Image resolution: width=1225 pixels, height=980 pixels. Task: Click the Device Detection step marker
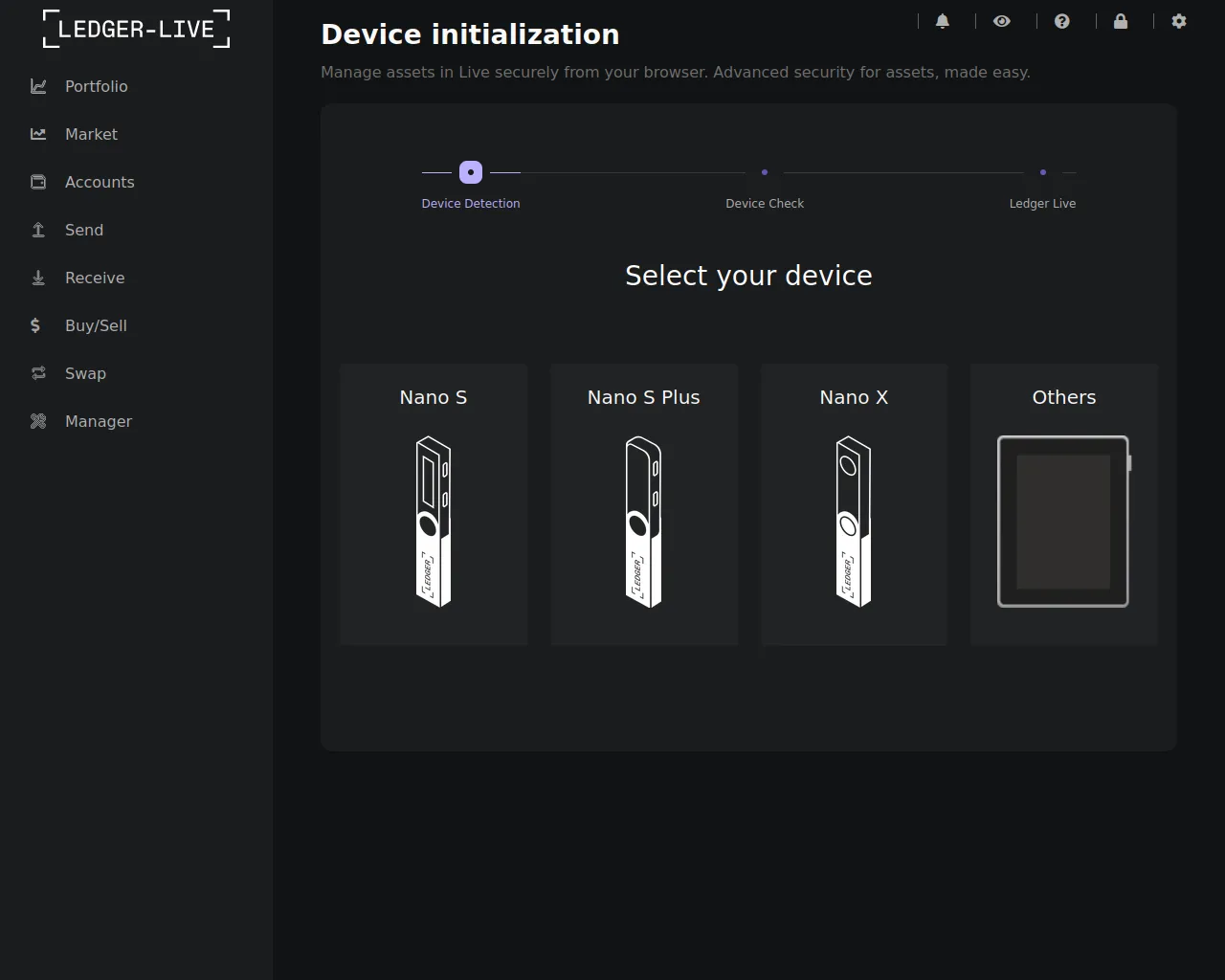coord(471,172)
